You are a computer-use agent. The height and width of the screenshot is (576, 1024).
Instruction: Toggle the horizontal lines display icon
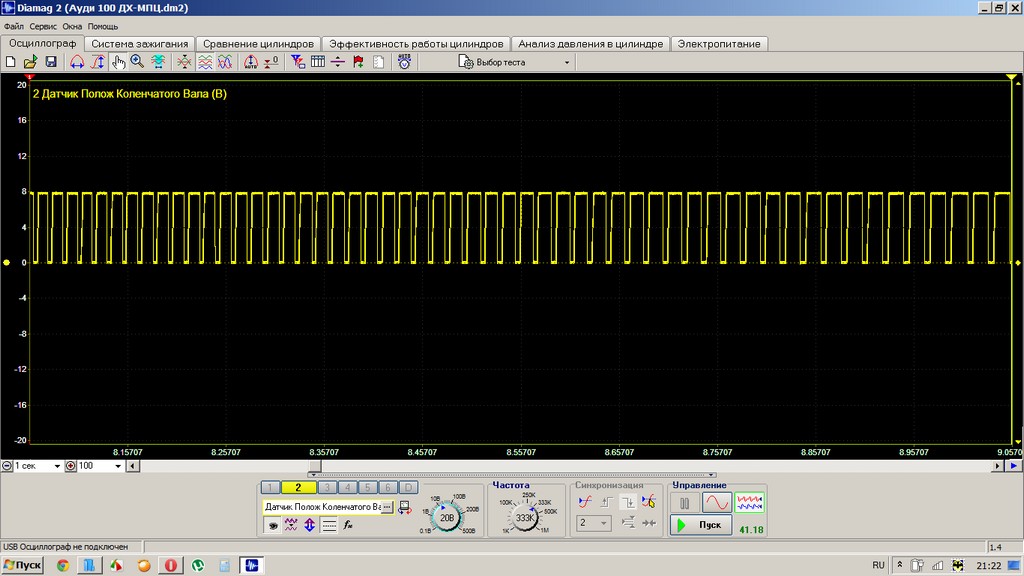[329, 525]
